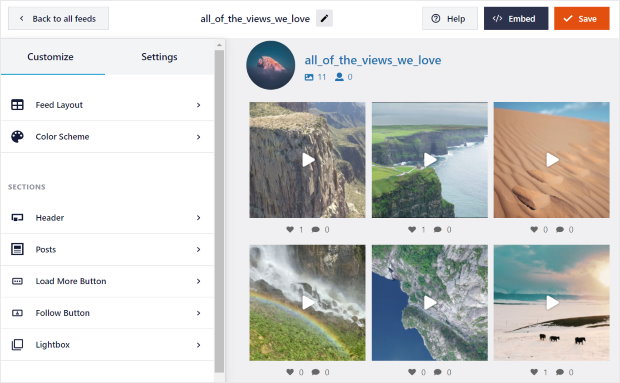
Task: Click heart icon under rocky cliff video
Action: click(290, 229)
